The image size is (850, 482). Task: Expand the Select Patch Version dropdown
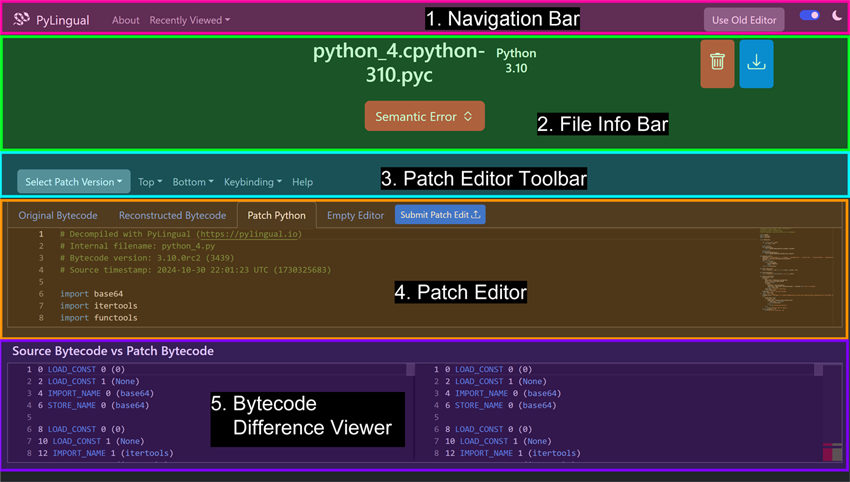[73, 182]
